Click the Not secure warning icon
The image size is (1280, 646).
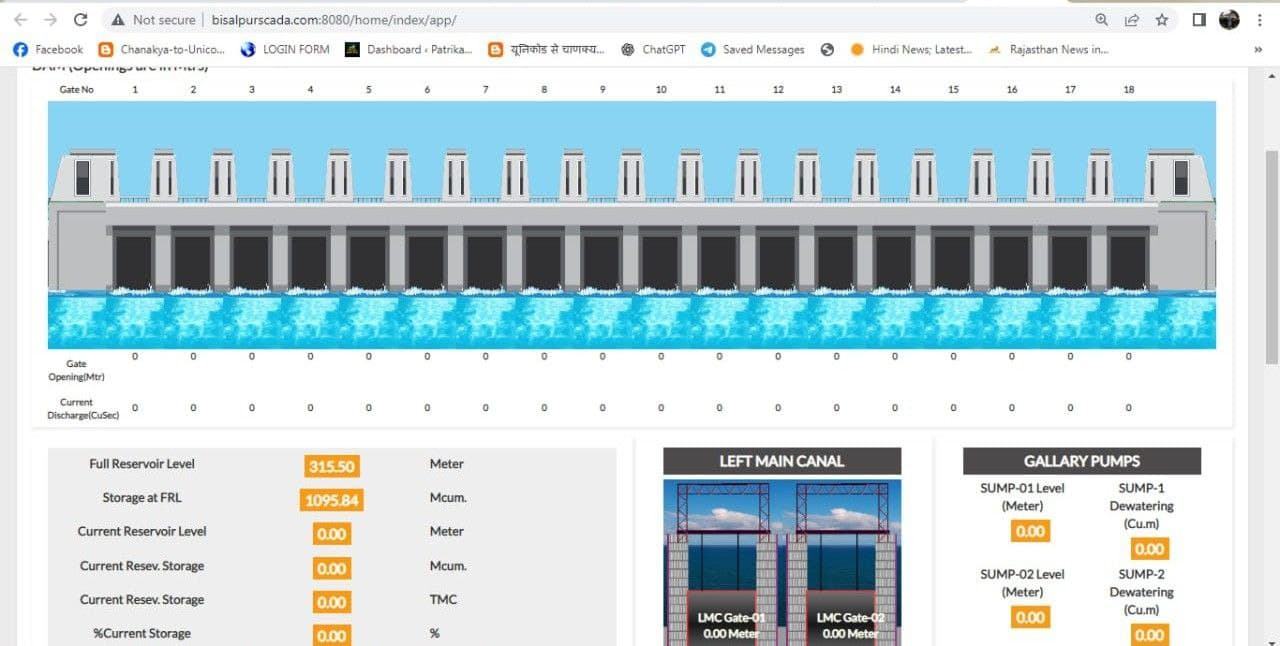118,20
